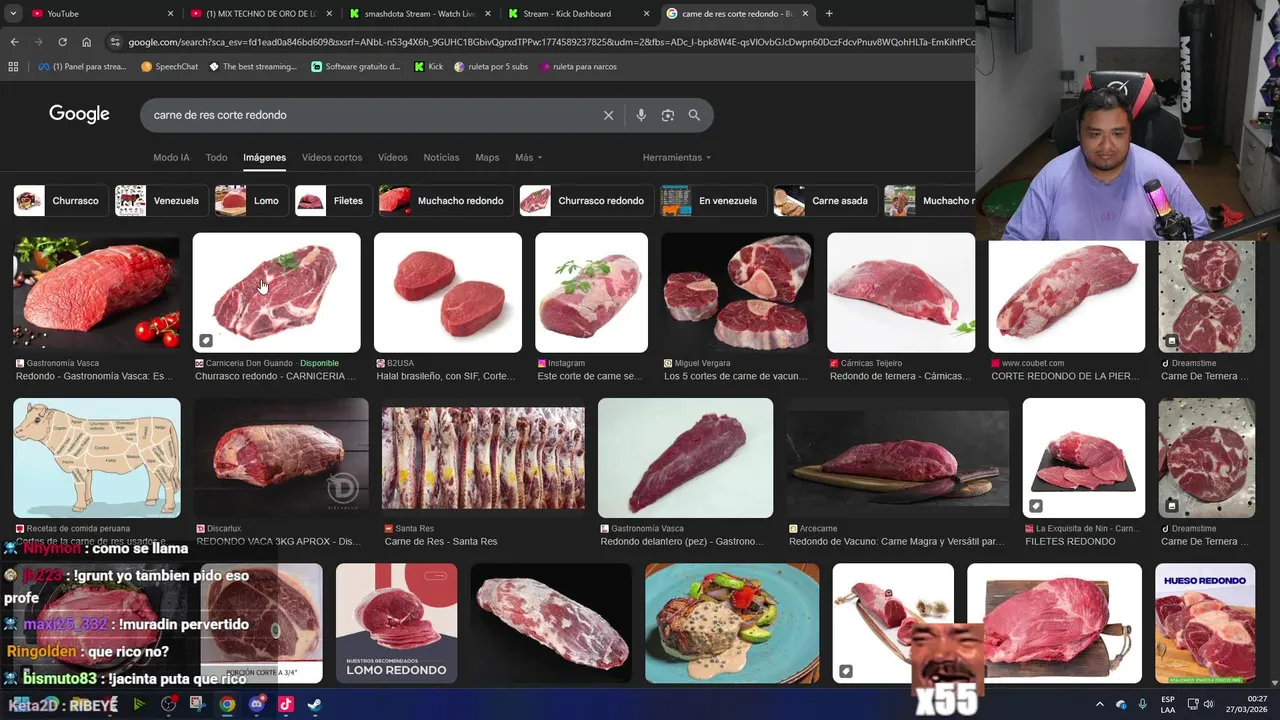Open the browser home page
Viewport: 1280px width, 720px height.
pyautogui.click(x=86, y=42)
